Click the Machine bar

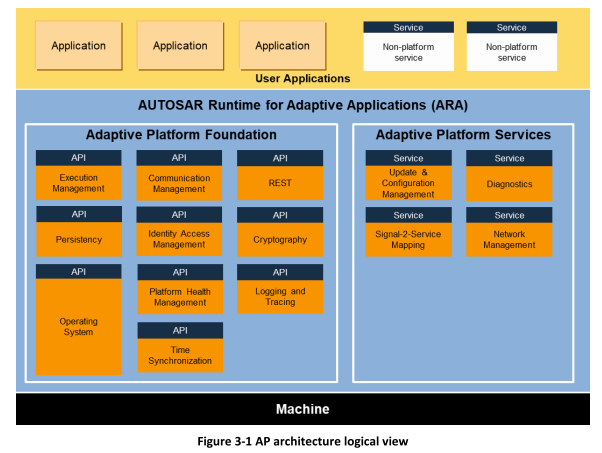click(x=303, y=409)
